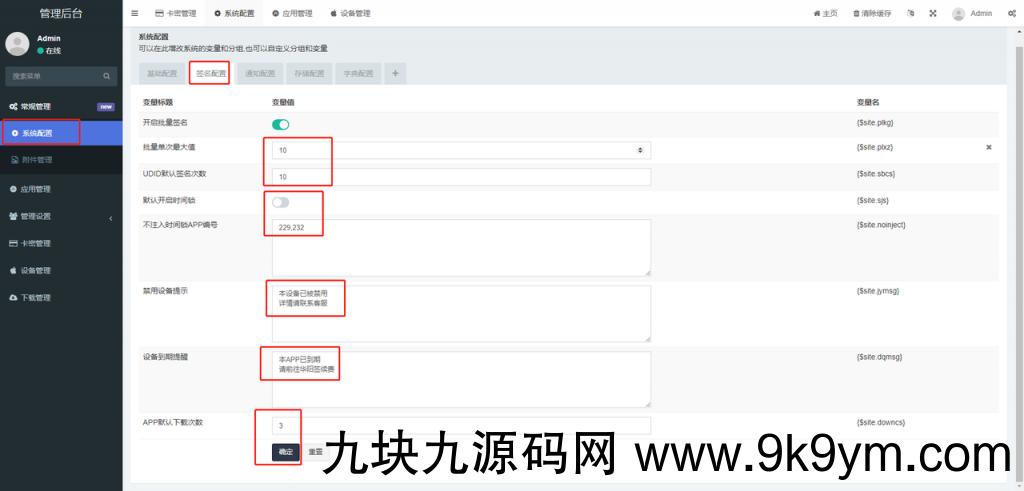This screenshot has height=491, width=1024.
Task: Toggle the 开启批量签名 switch
Action: click(x=280, y=124)
